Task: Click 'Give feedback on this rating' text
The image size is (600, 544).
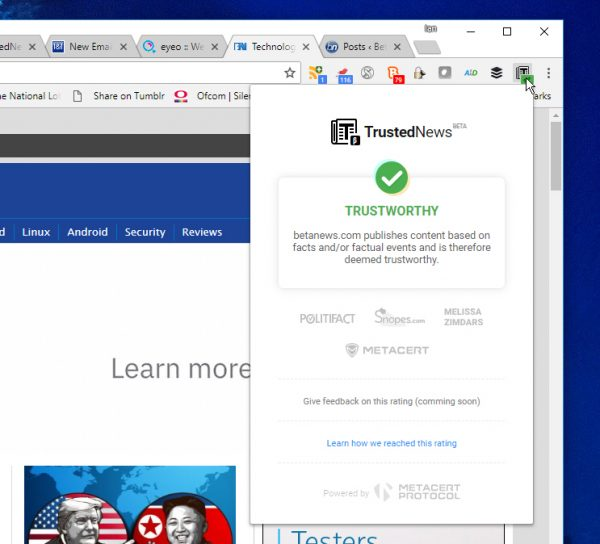Action: (x=391, y=401)
